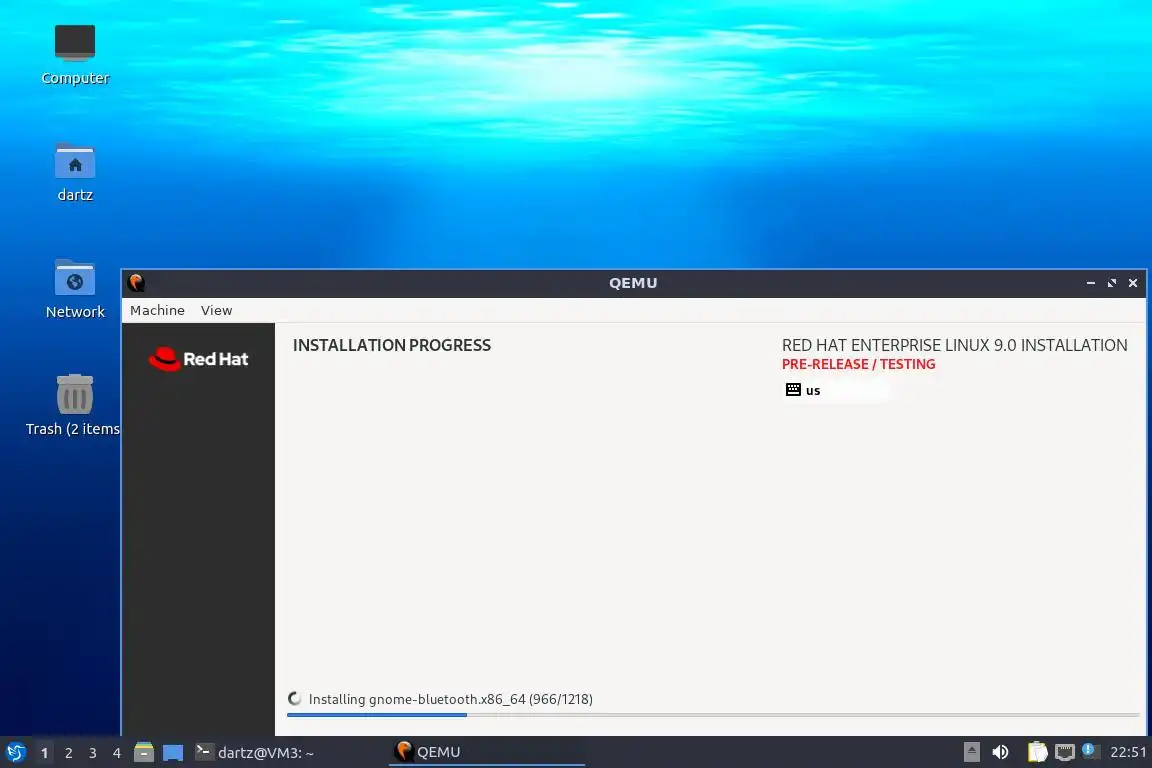Click the installation progress bar
Image resolution: width=1152 pixels, height=768 pixels.
click(713, 714)
